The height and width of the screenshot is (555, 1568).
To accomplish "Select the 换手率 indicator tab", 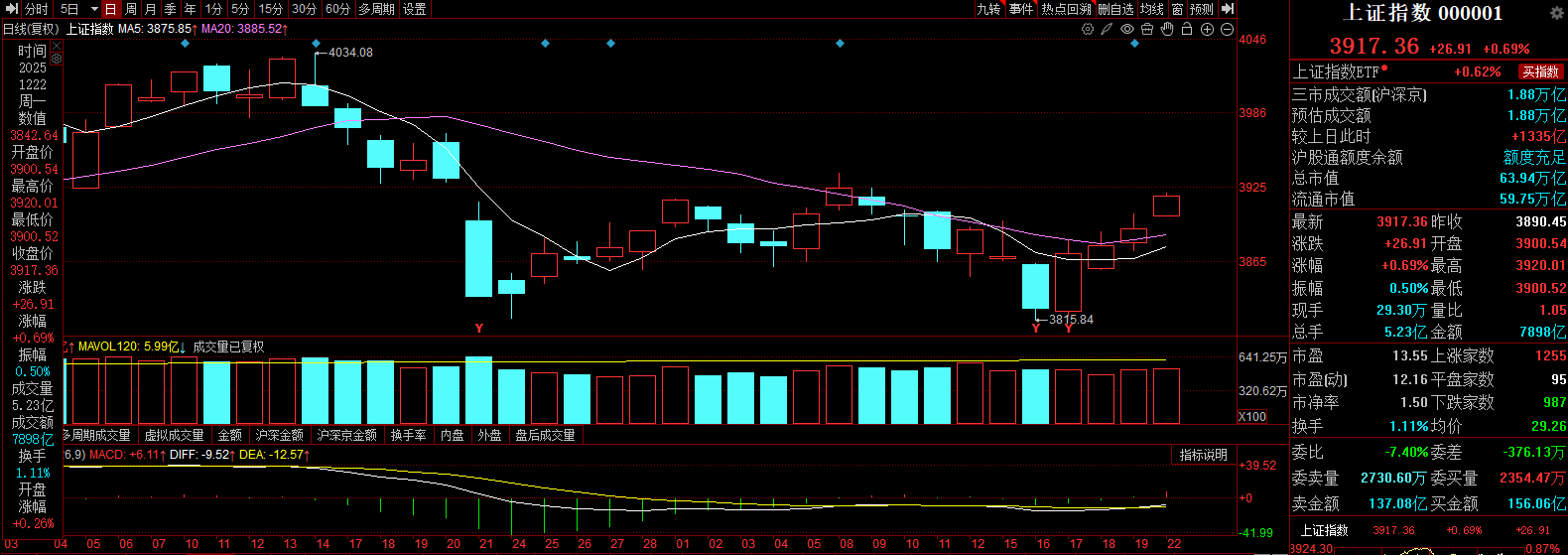I will [x=408, y=435].
